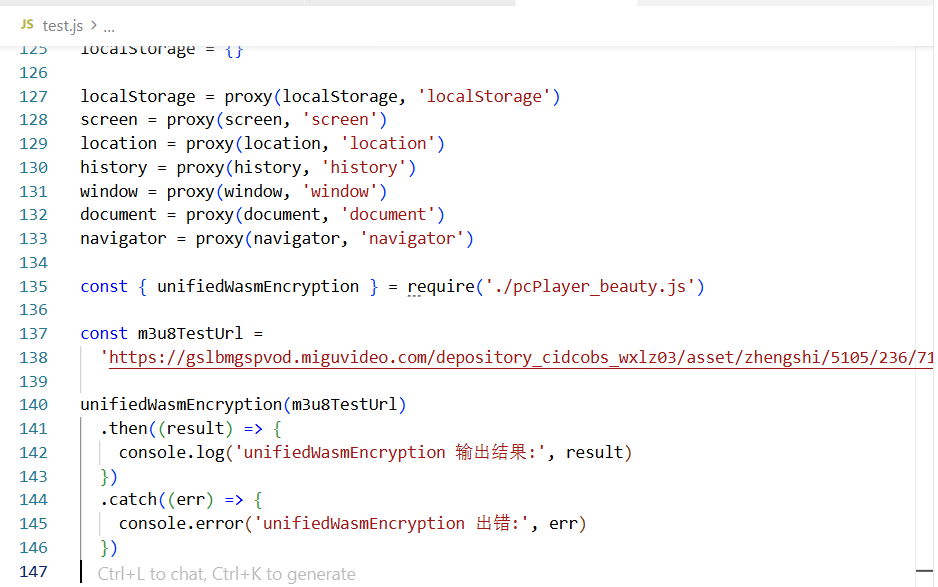The height and width of the screenshot is (587, 938).
Task: Click console.log statement on line 142
Action: point(375,452)
